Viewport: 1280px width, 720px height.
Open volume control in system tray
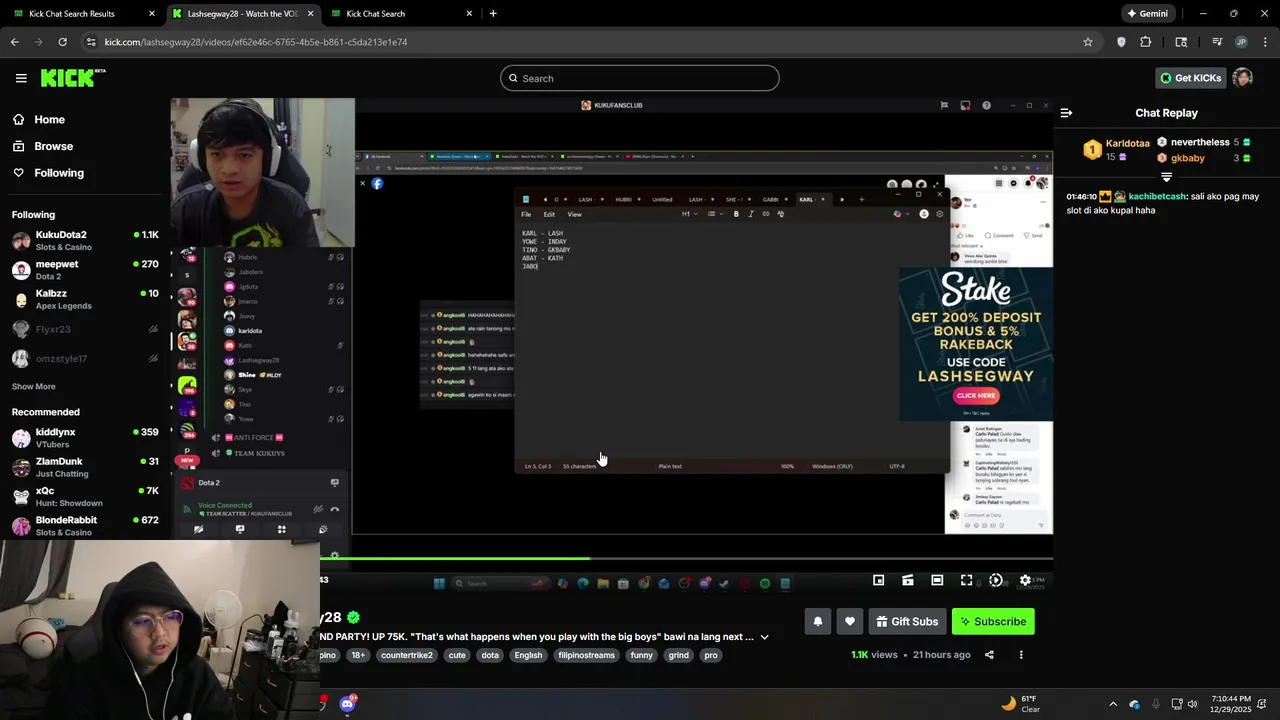1192,704
